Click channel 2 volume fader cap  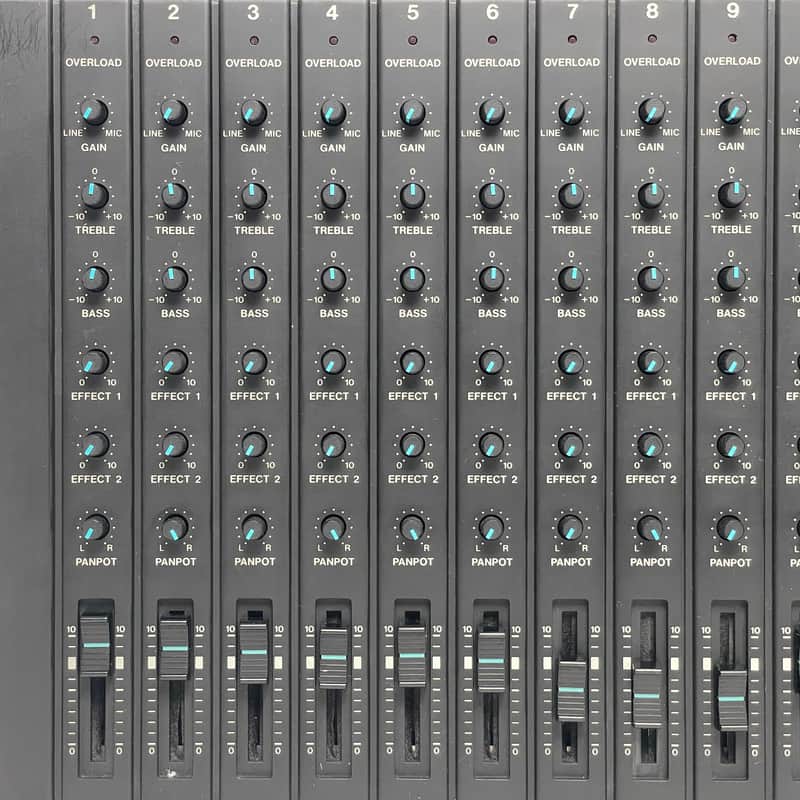(175, 649)
